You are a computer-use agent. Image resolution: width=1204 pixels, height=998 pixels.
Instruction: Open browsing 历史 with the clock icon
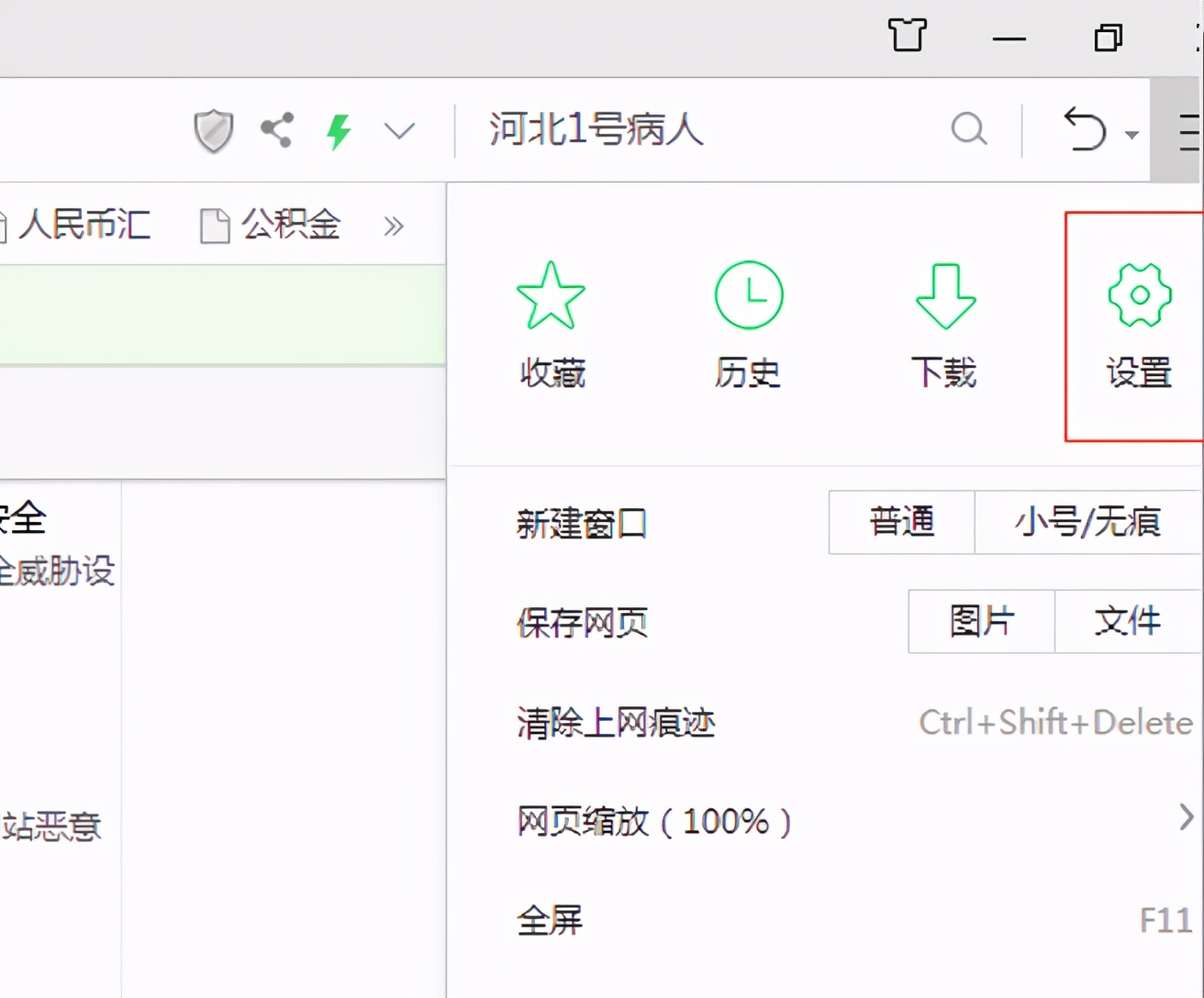click(748, 321)
